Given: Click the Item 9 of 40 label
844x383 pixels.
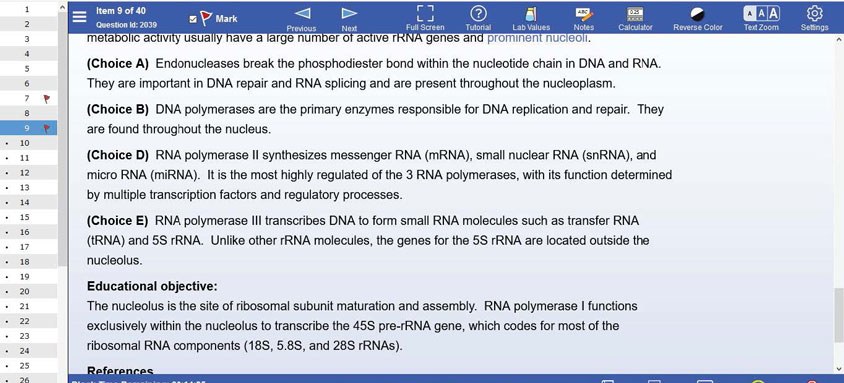Looking at the screenshot, I should (121, 11).
